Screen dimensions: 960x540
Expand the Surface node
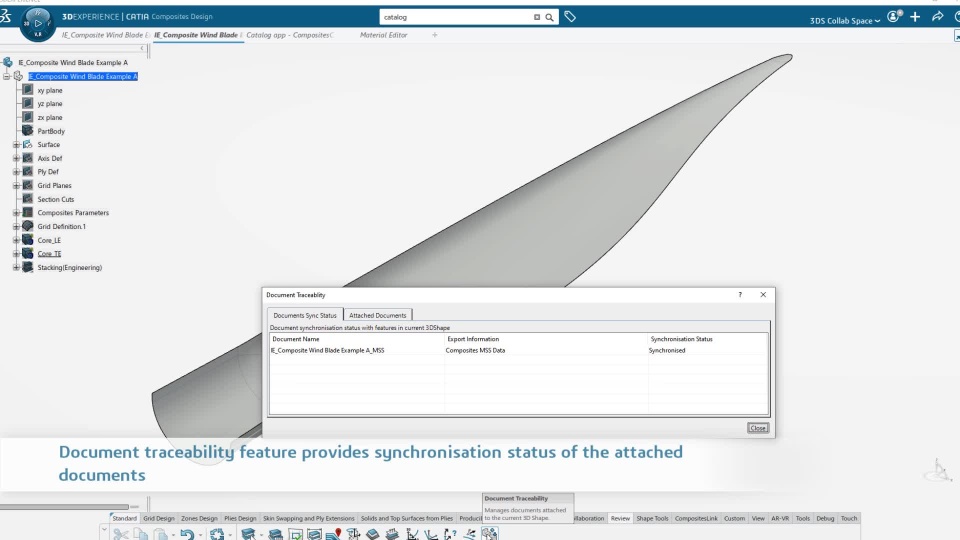click(x=17, y=144)
